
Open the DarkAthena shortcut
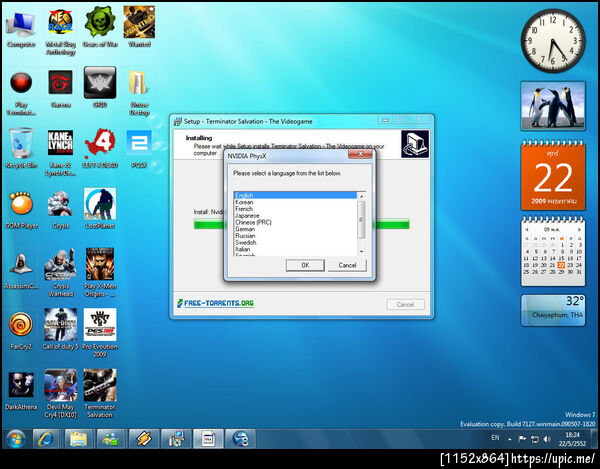pyautogui.click(x=21, y=391)
